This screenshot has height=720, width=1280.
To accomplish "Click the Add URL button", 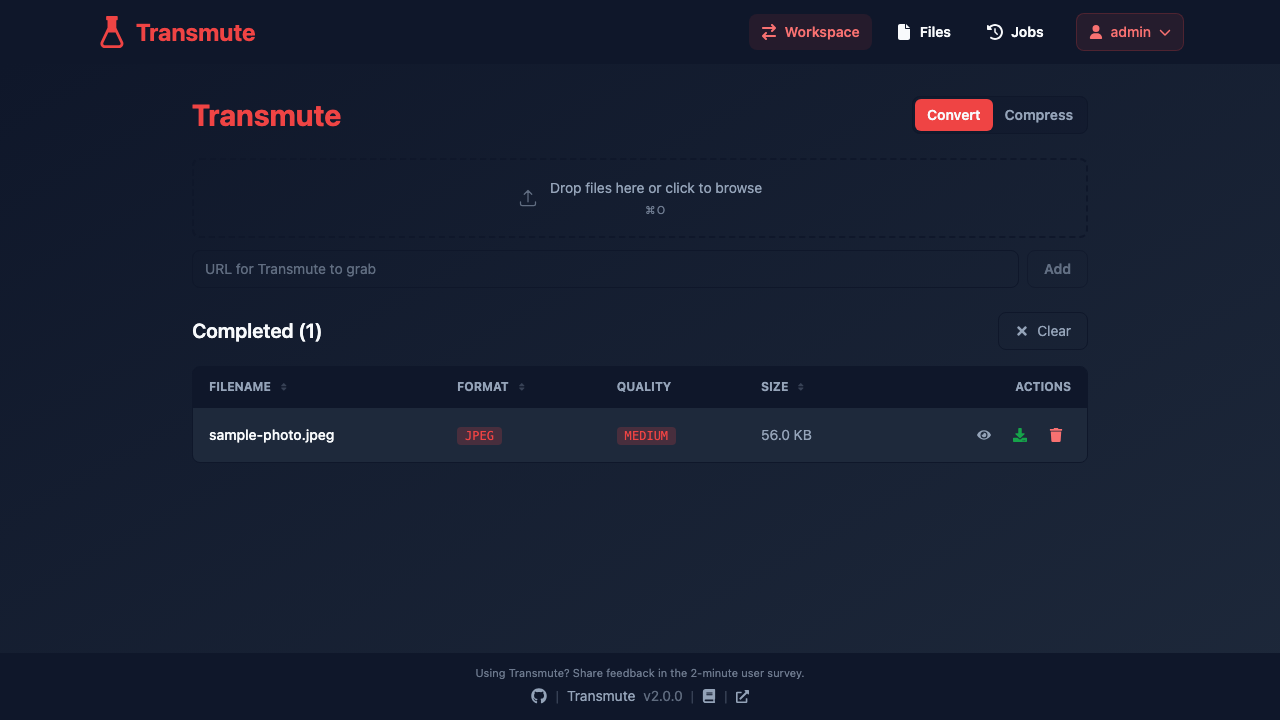I will [1057, 269].
